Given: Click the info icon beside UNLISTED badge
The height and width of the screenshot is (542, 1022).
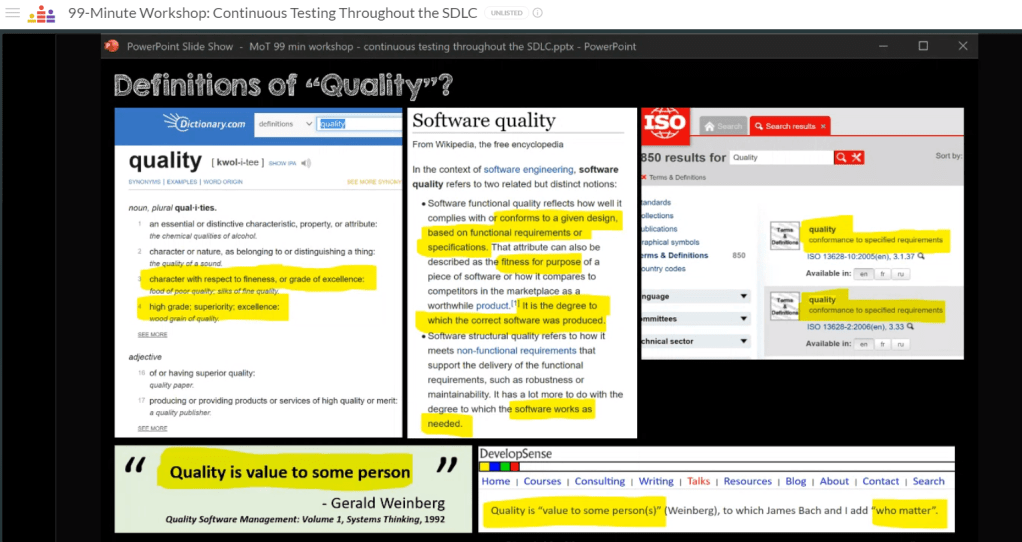Looking at the screenshot, I should tap(538, 13).
